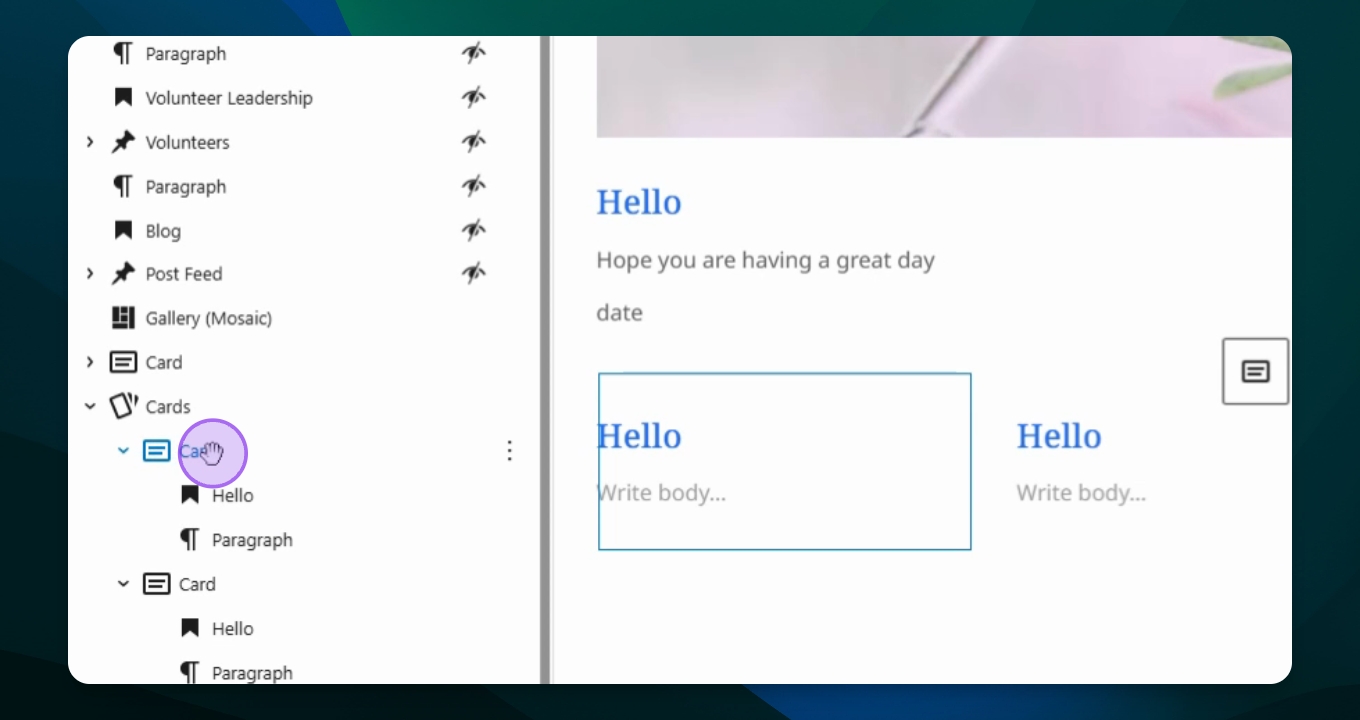1360x720 pixels.
Task: Select the Paragraph label above Volunteer Leadership
Action: pos(186,54)
